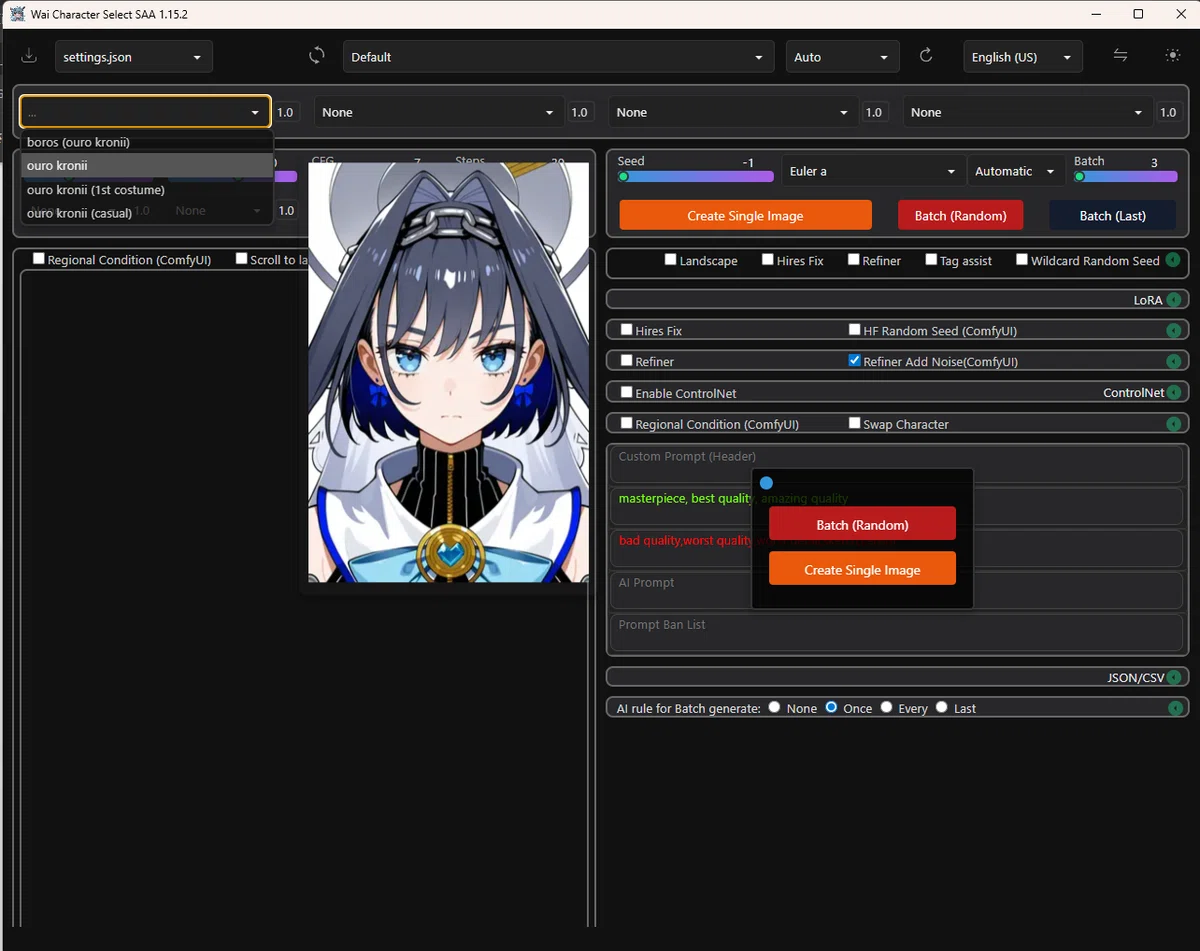Open the Default model dropdown
Image resolution: width=1200 pixels, height=951 pixels.
click(x=559, y=57)
